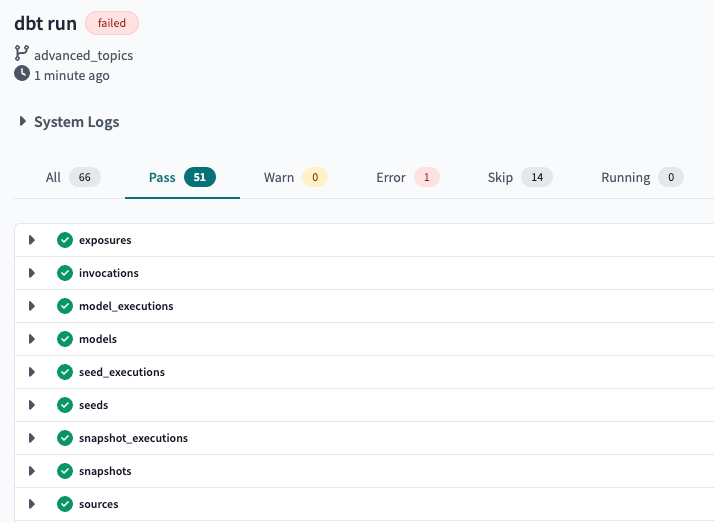Viewport: 714px width, 523px height.
Task: Click the green check icon for seed_executions
Action: click(65, 372)
